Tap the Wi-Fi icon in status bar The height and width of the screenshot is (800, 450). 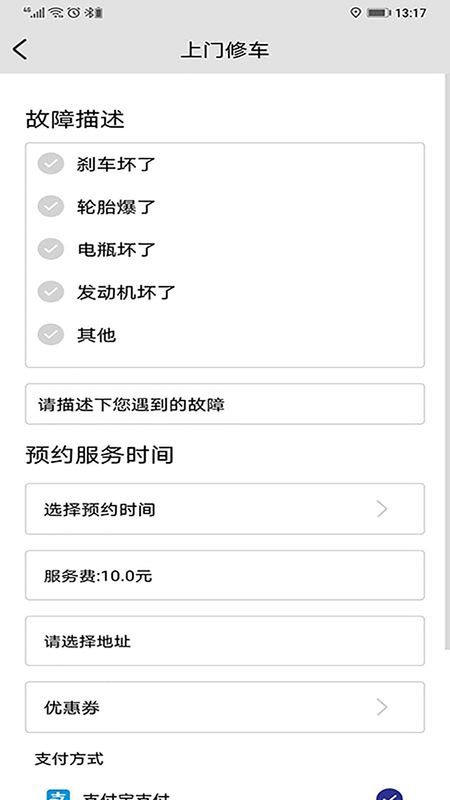pos(56,13)
